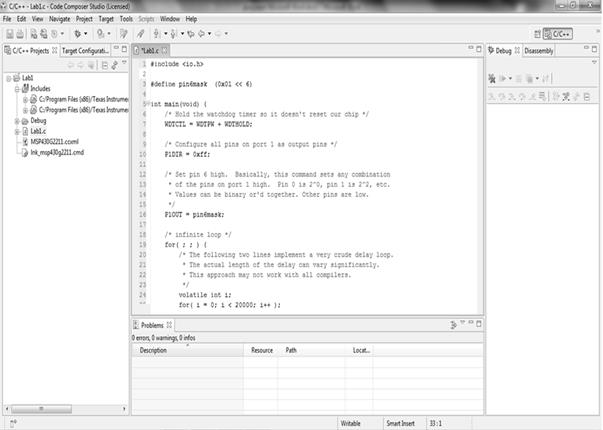The image size is (603, 430).
Task: Click the bug-shaped Debug launch icon
Action: [x=78, y=34]
